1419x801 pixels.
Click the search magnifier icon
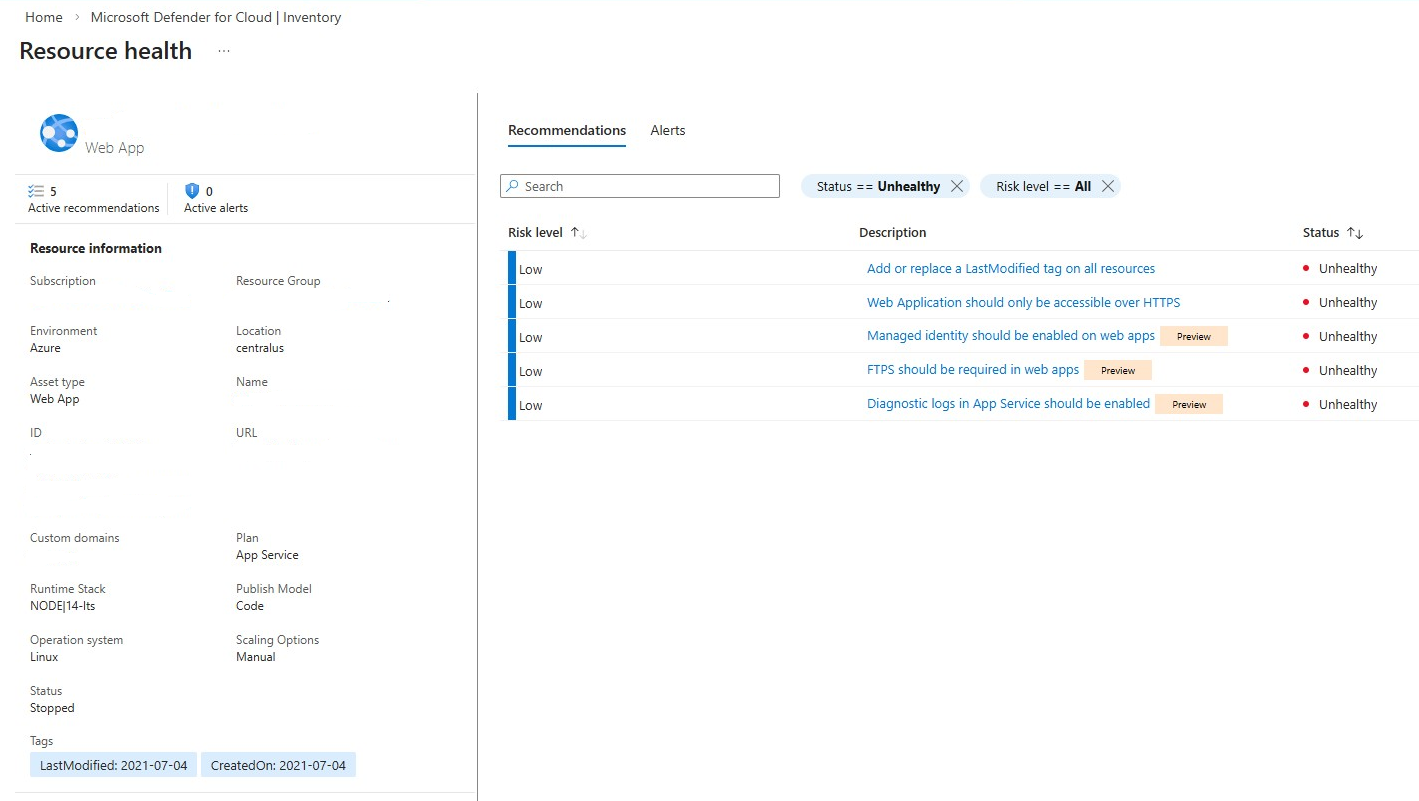516,186
